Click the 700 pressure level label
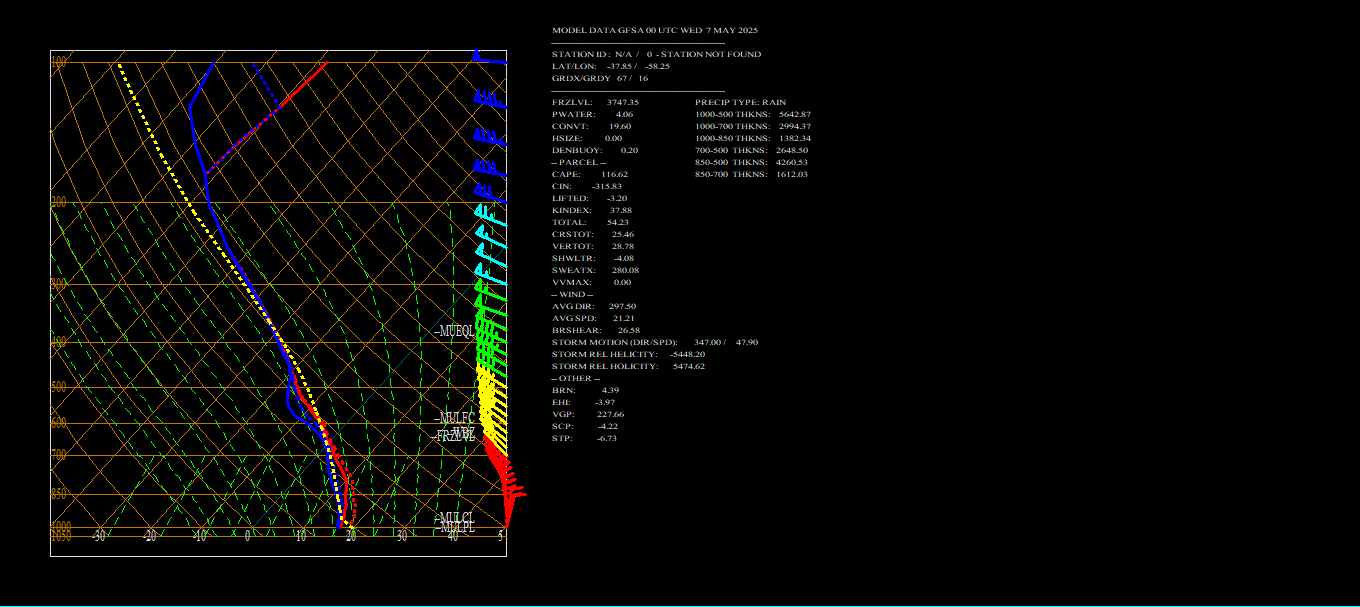This screenshot has width=1360, height=607. tap(59, 455)
